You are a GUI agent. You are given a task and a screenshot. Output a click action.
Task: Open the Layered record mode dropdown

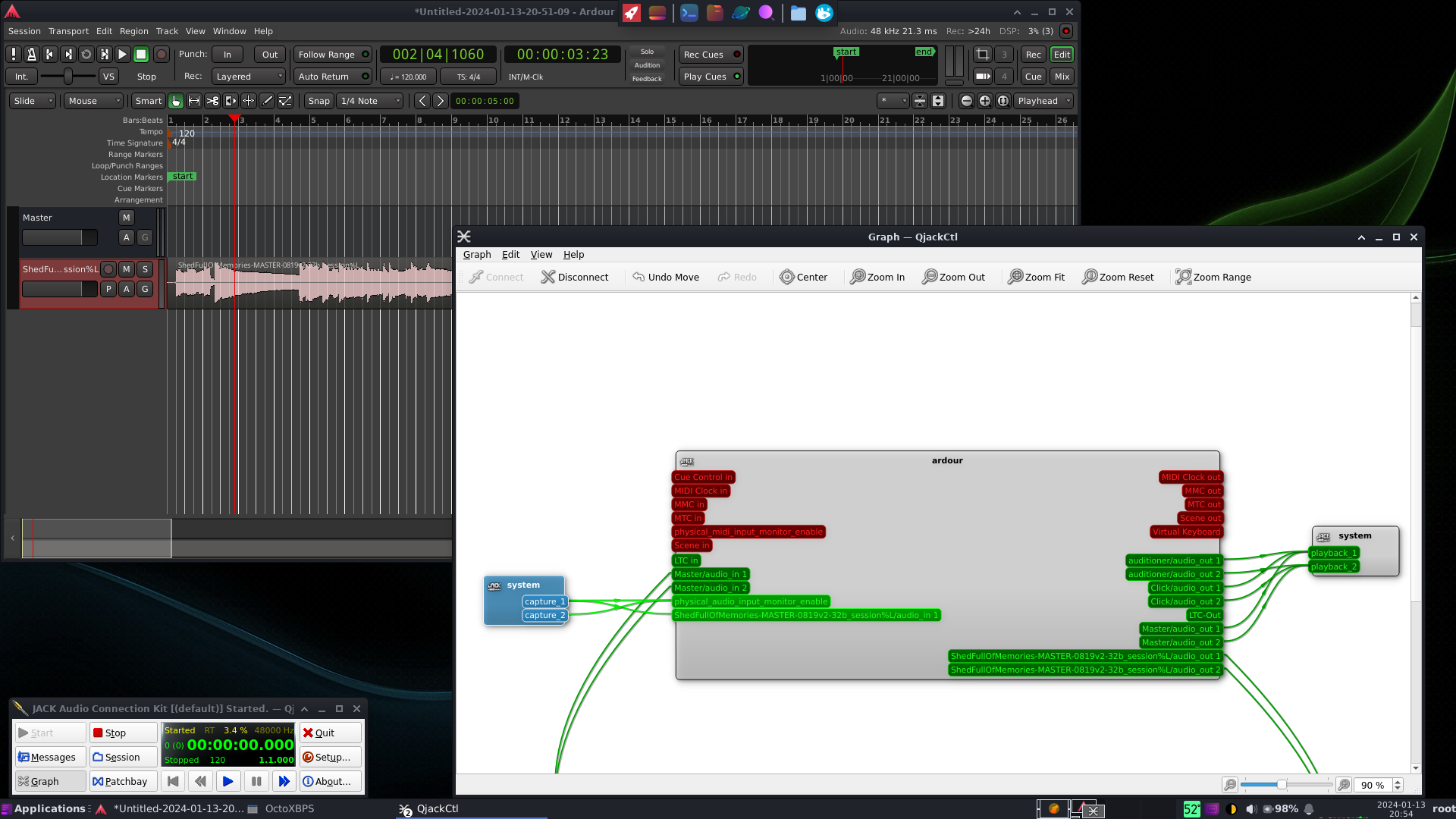coord(249,77)
